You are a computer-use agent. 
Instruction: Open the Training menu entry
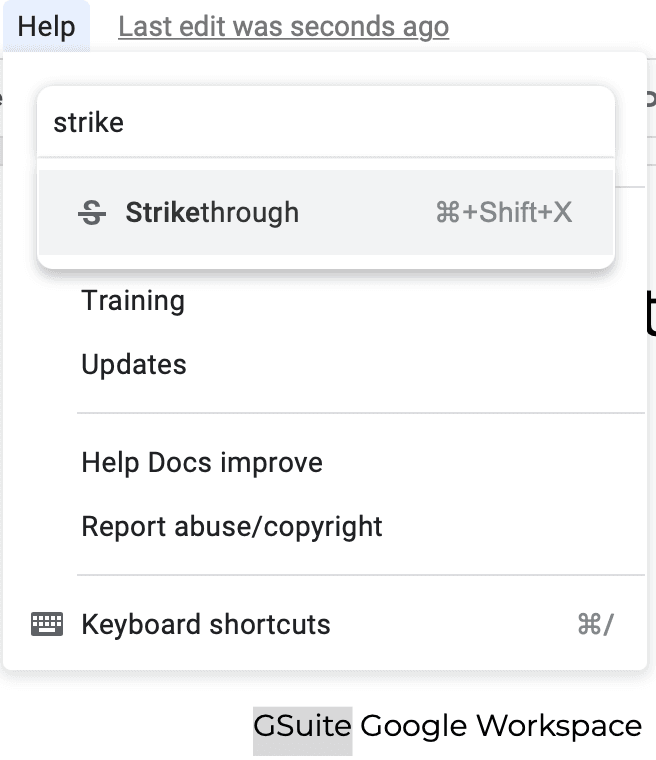[x=133, y=301]
